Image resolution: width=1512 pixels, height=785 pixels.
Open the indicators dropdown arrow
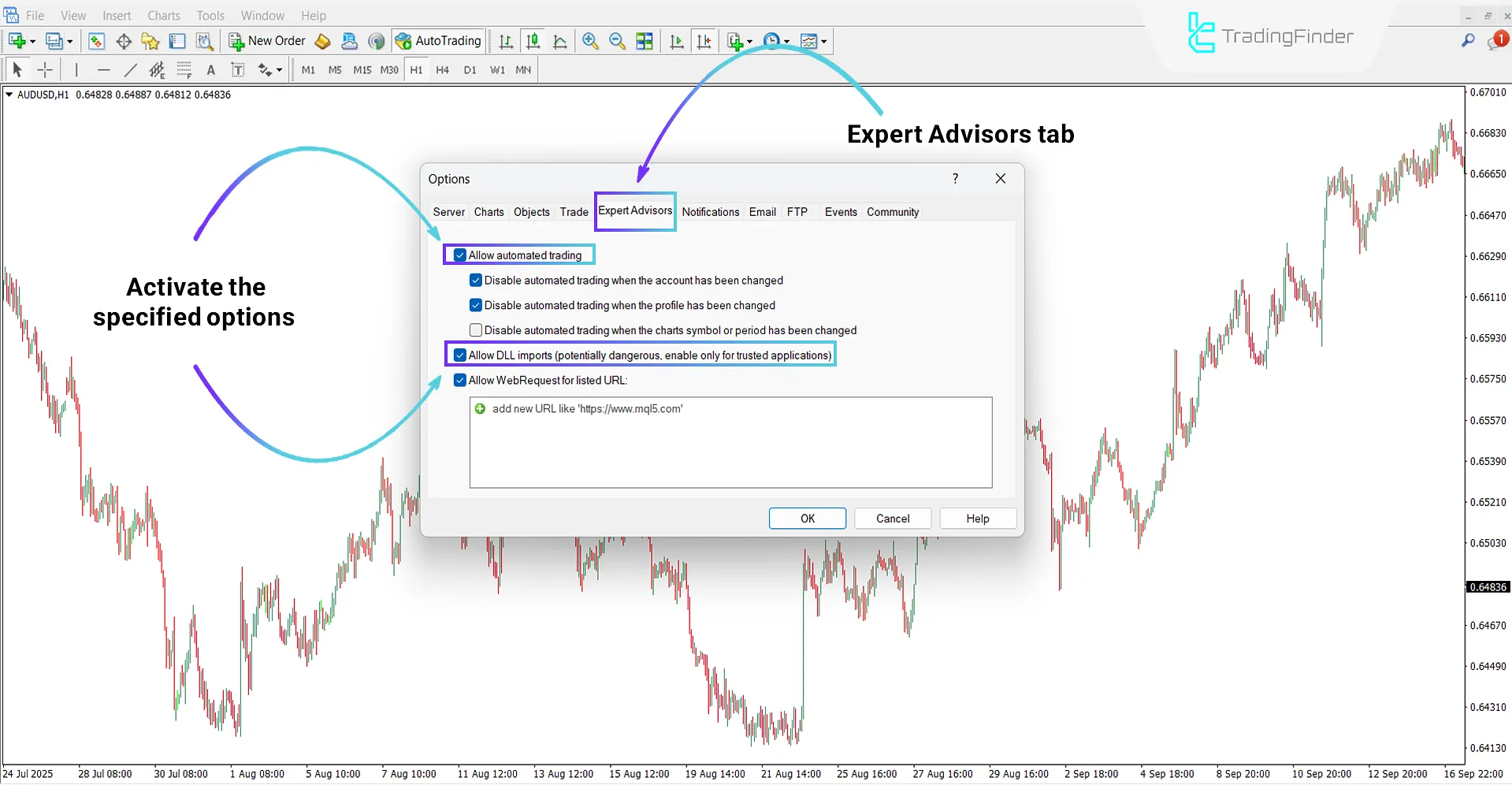click(825, 41)
